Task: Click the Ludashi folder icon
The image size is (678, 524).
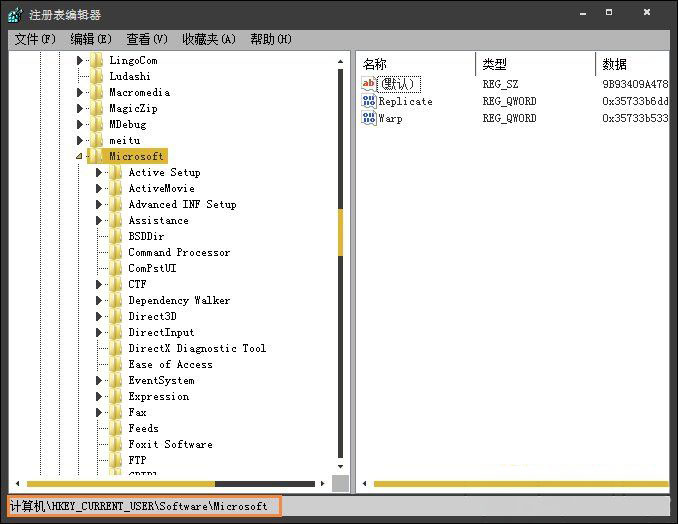Action: [x=96, y=77]
